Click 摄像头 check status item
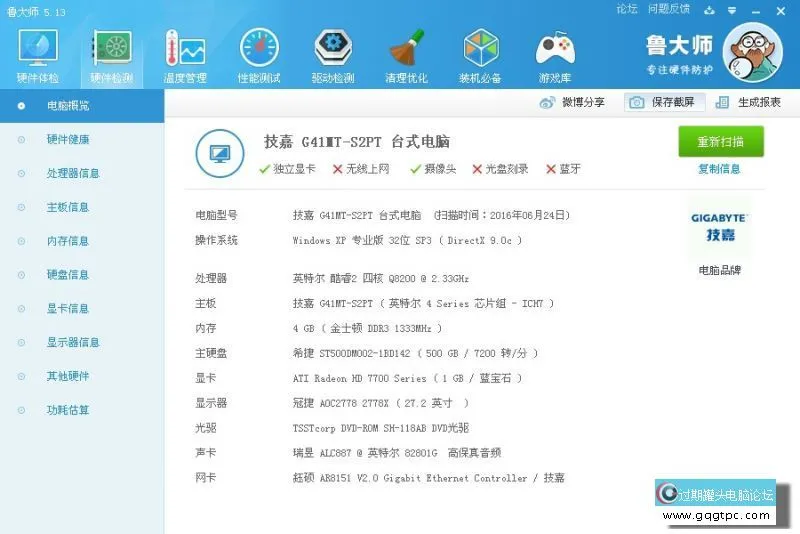 [433, 169]
